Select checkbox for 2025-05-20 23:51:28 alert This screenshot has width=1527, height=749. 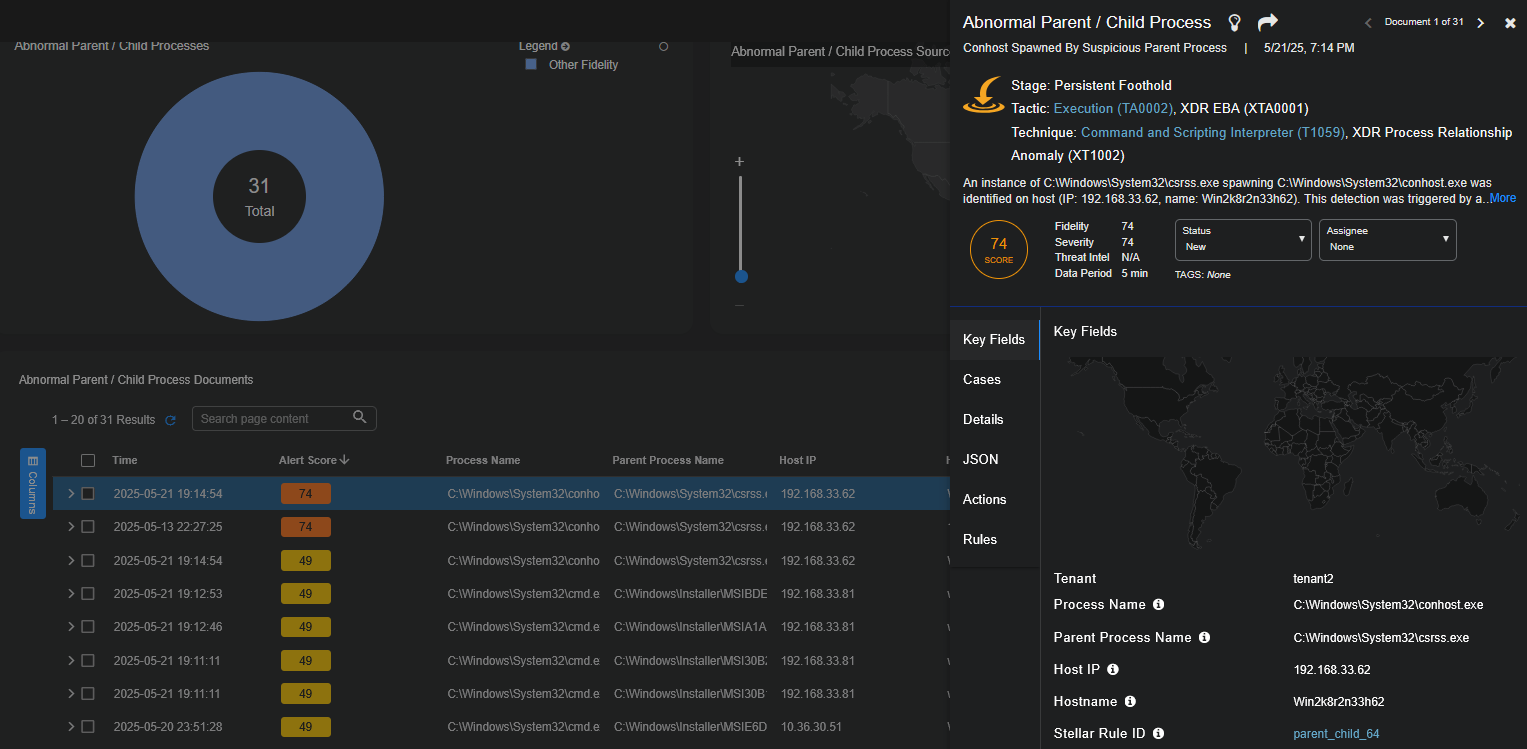[88, 727]
